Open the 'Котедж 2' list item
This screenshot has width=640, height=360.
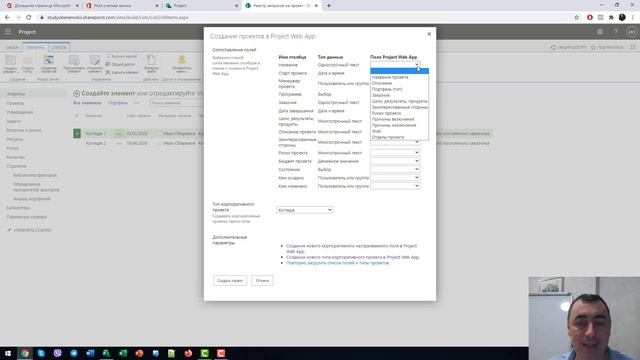coord(96,143)
